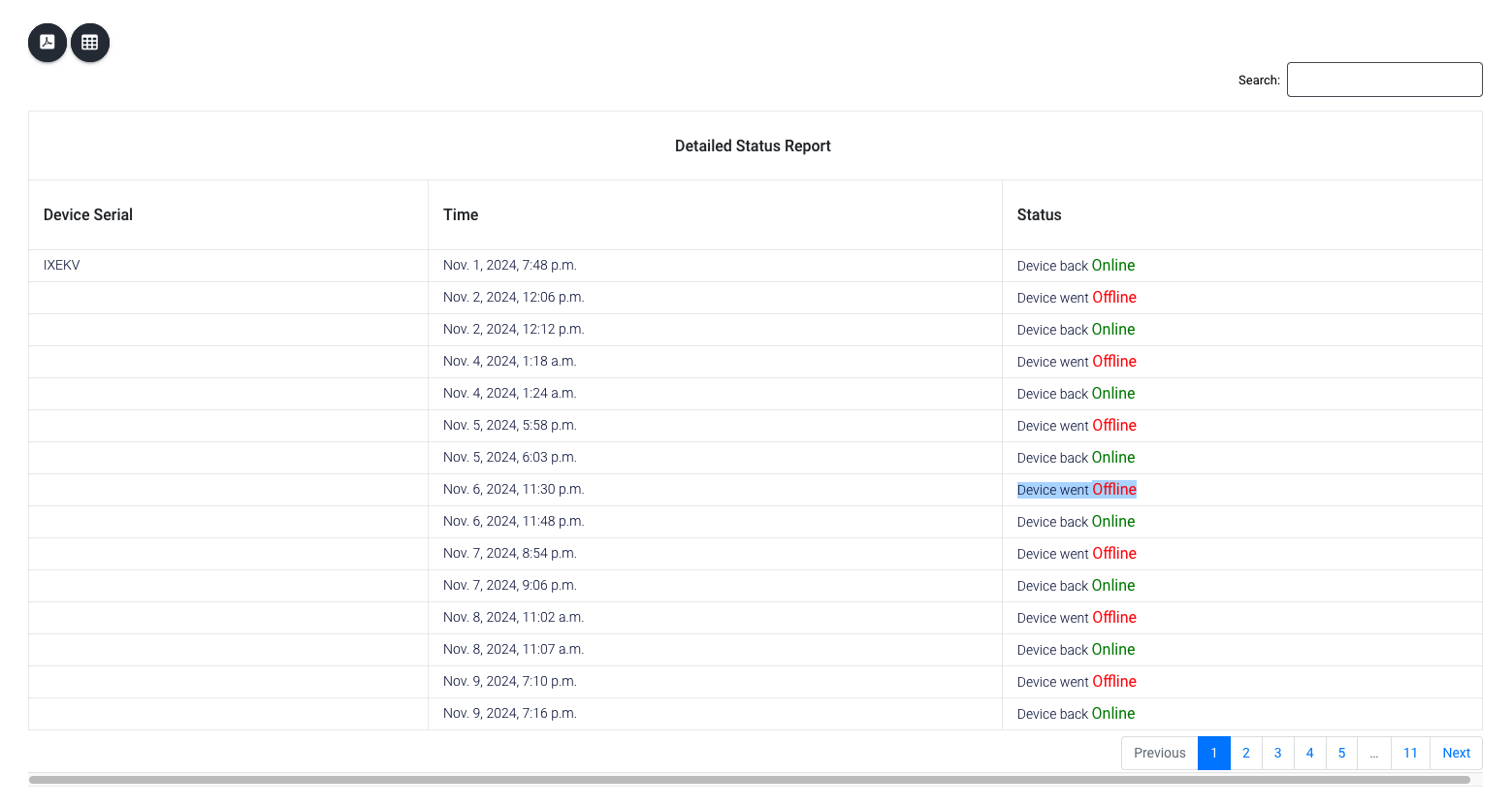Go to page 2

(x=1245, y=754)
